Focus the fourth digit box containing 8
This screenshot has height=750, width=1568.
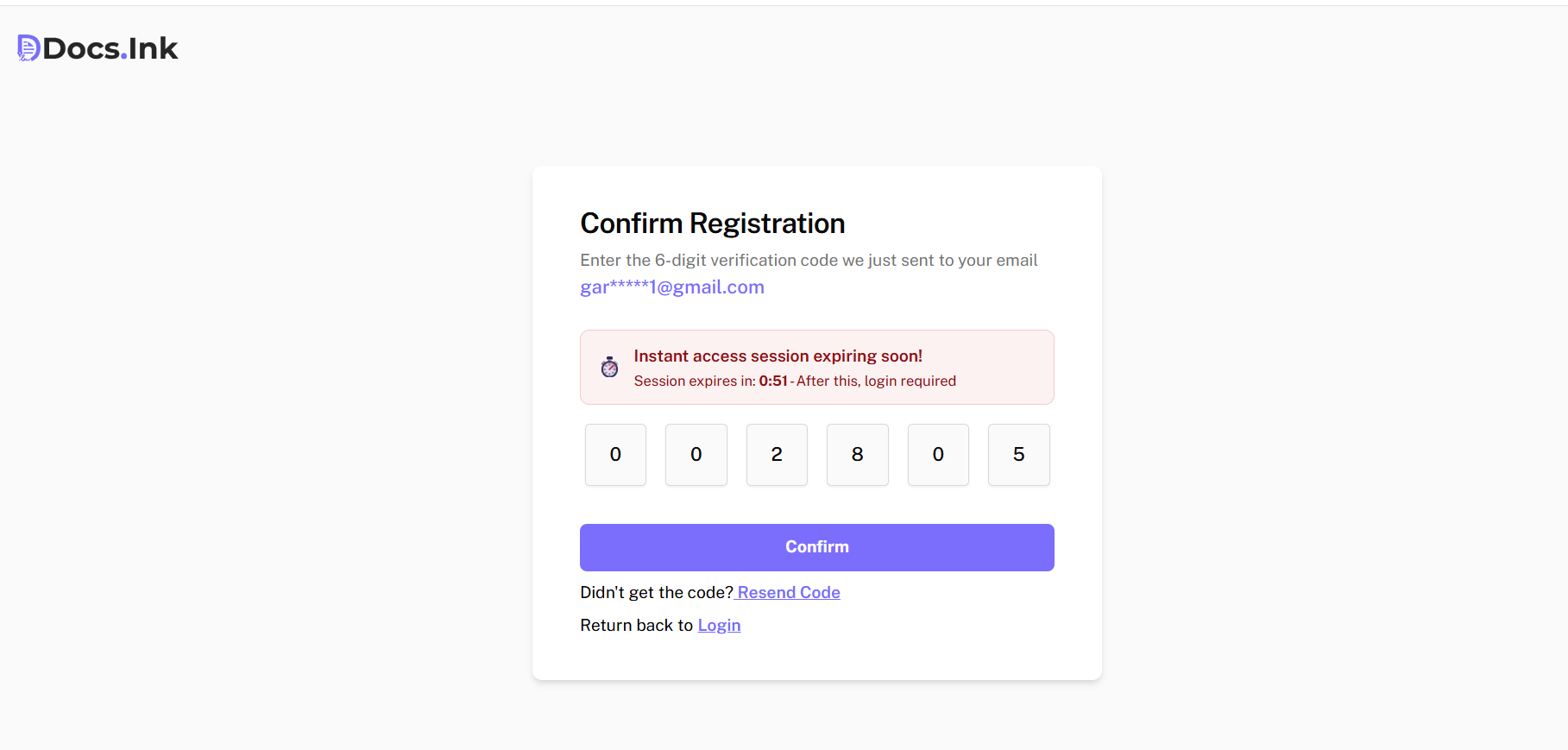(x=857, y=455)
